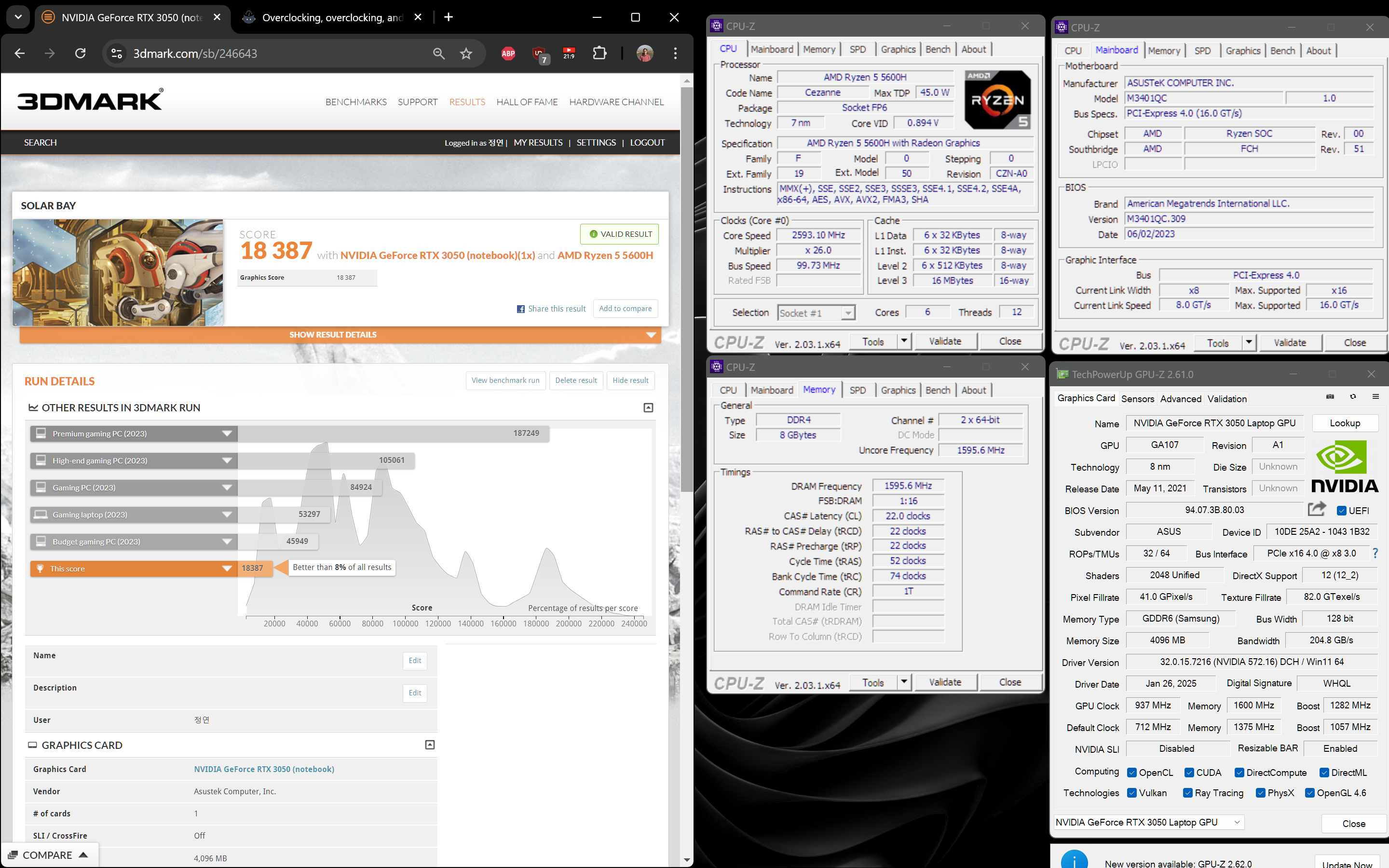1389x868 pixels.
Task: Toggle the UEFI checkbox in GPU-Z
Action: coord(1341,510)
